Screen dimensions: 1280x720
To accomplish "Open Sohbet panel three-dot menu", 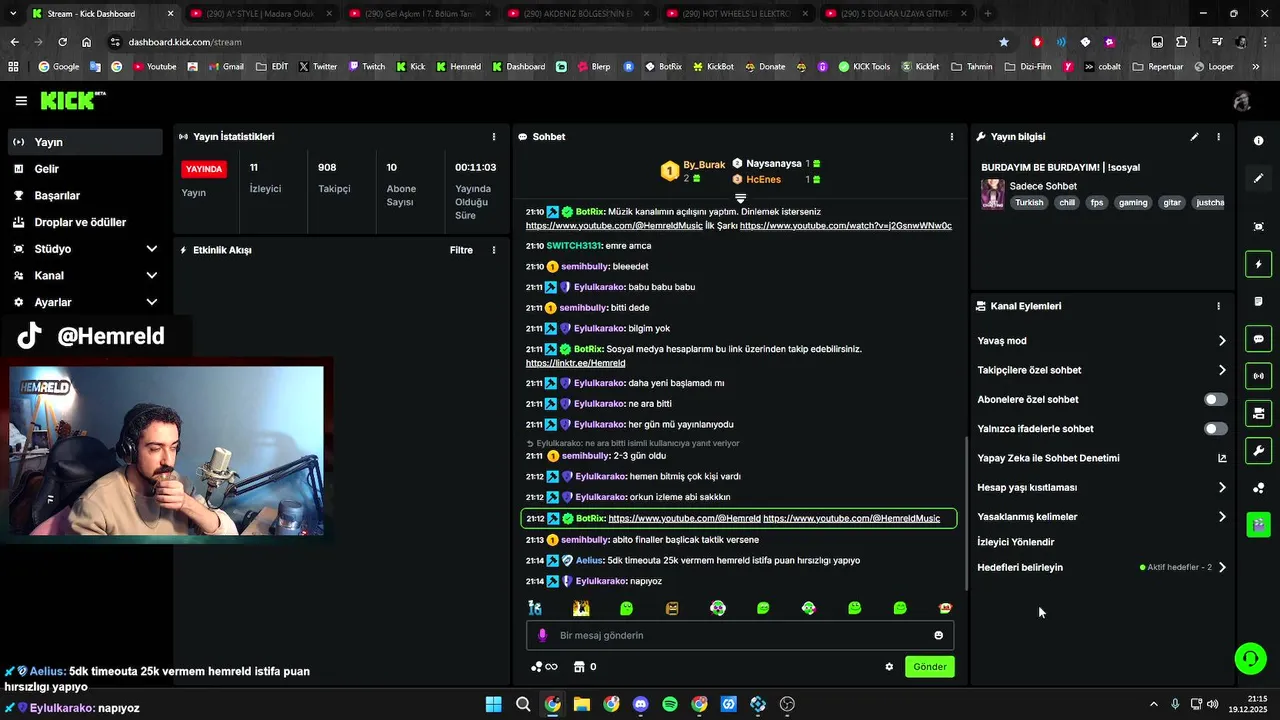I will [x=951, y=137].
